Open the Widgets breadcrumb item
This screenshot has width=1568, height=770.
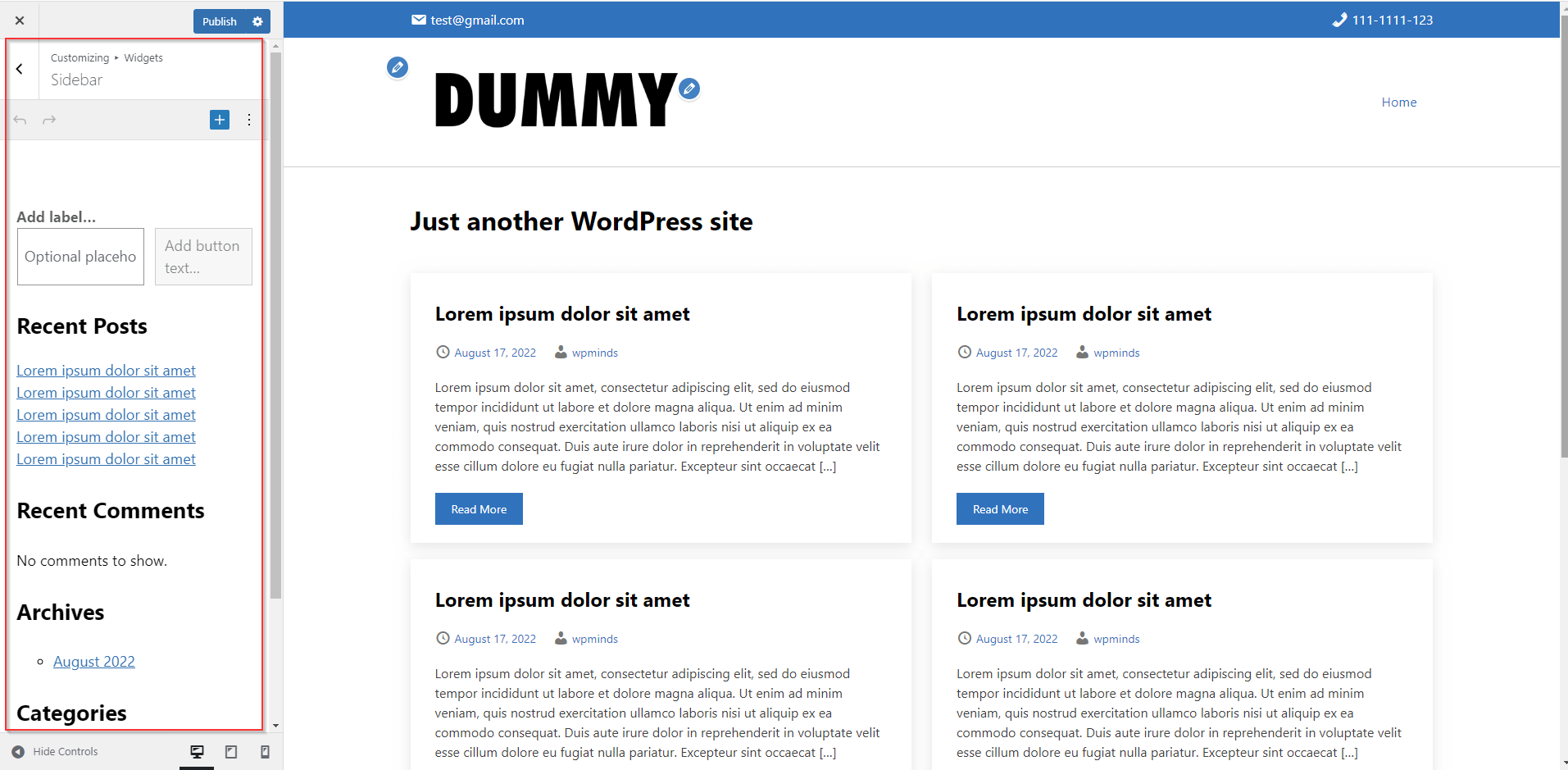[x=143, y=57]
